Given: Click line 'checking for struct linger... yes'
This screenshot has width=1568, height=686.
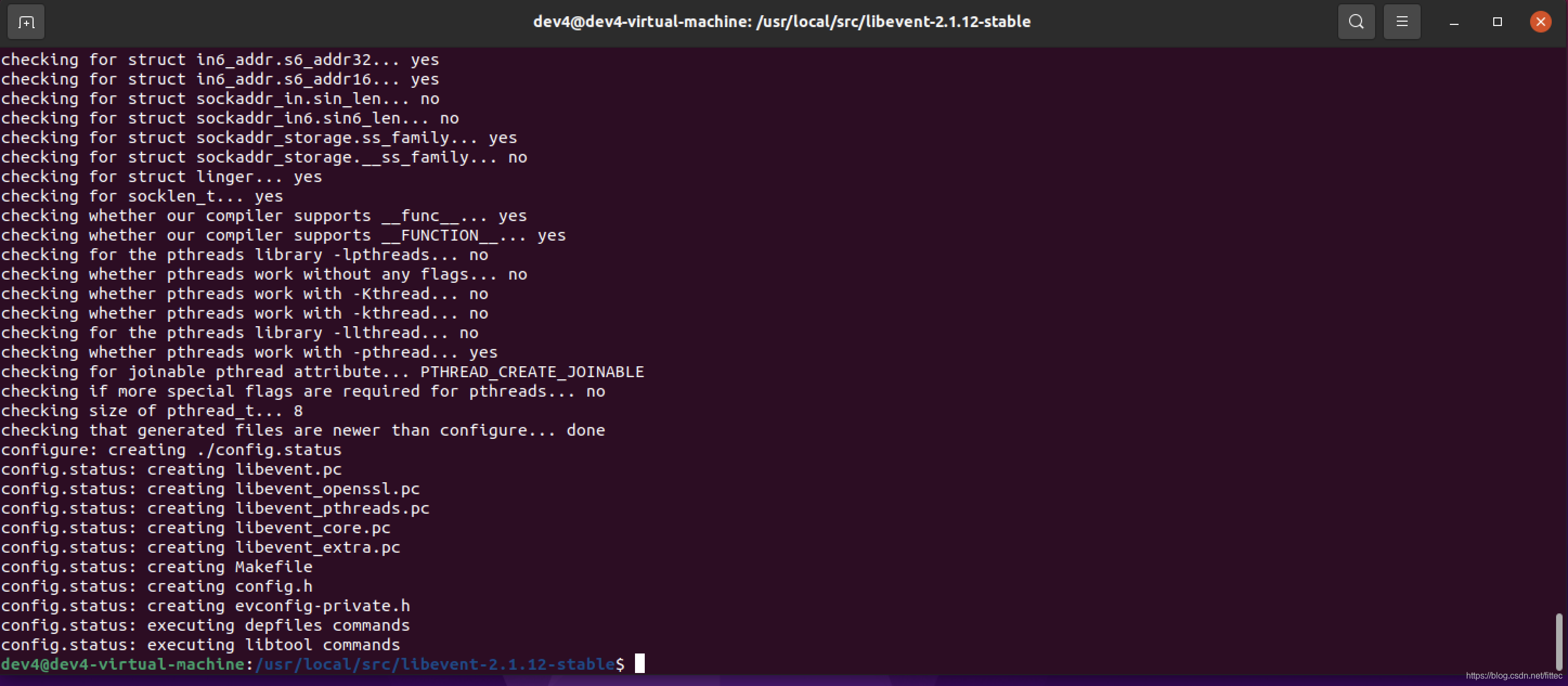Looking at the screenshot, I should (161, 177).
